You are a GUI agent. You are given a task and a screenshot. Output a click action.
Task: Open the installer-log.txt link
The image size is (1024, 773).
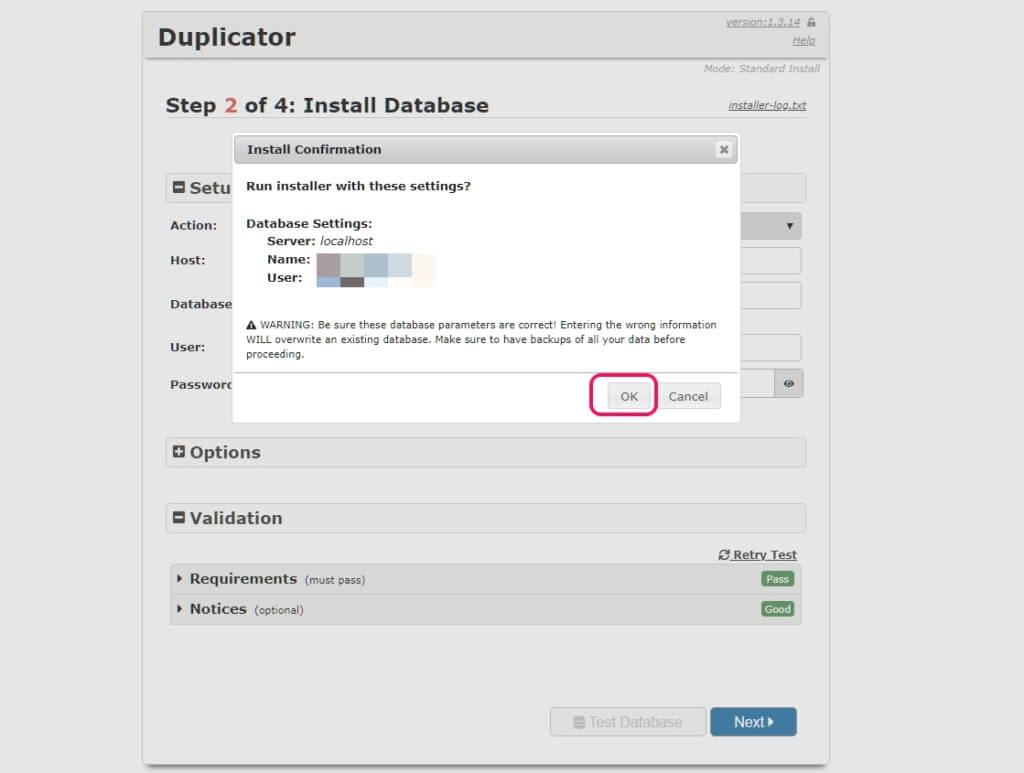[767, 105]
